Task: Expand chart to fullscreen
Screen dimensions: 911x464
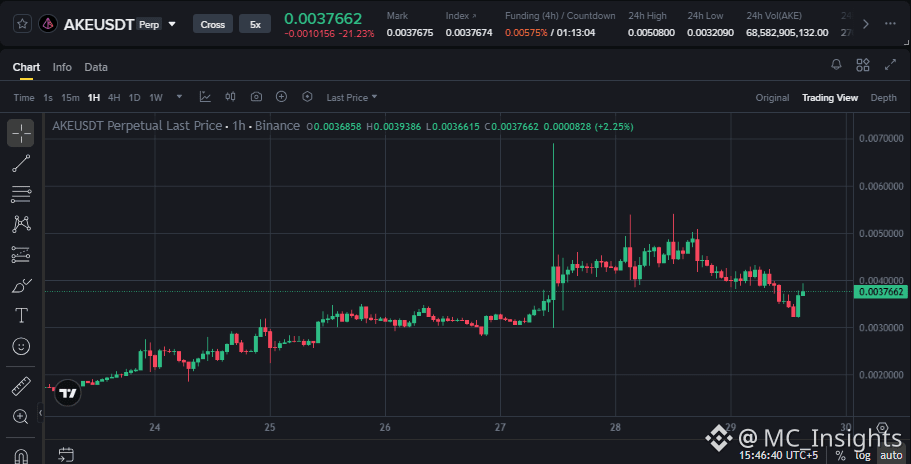Action: click(890, 64)
